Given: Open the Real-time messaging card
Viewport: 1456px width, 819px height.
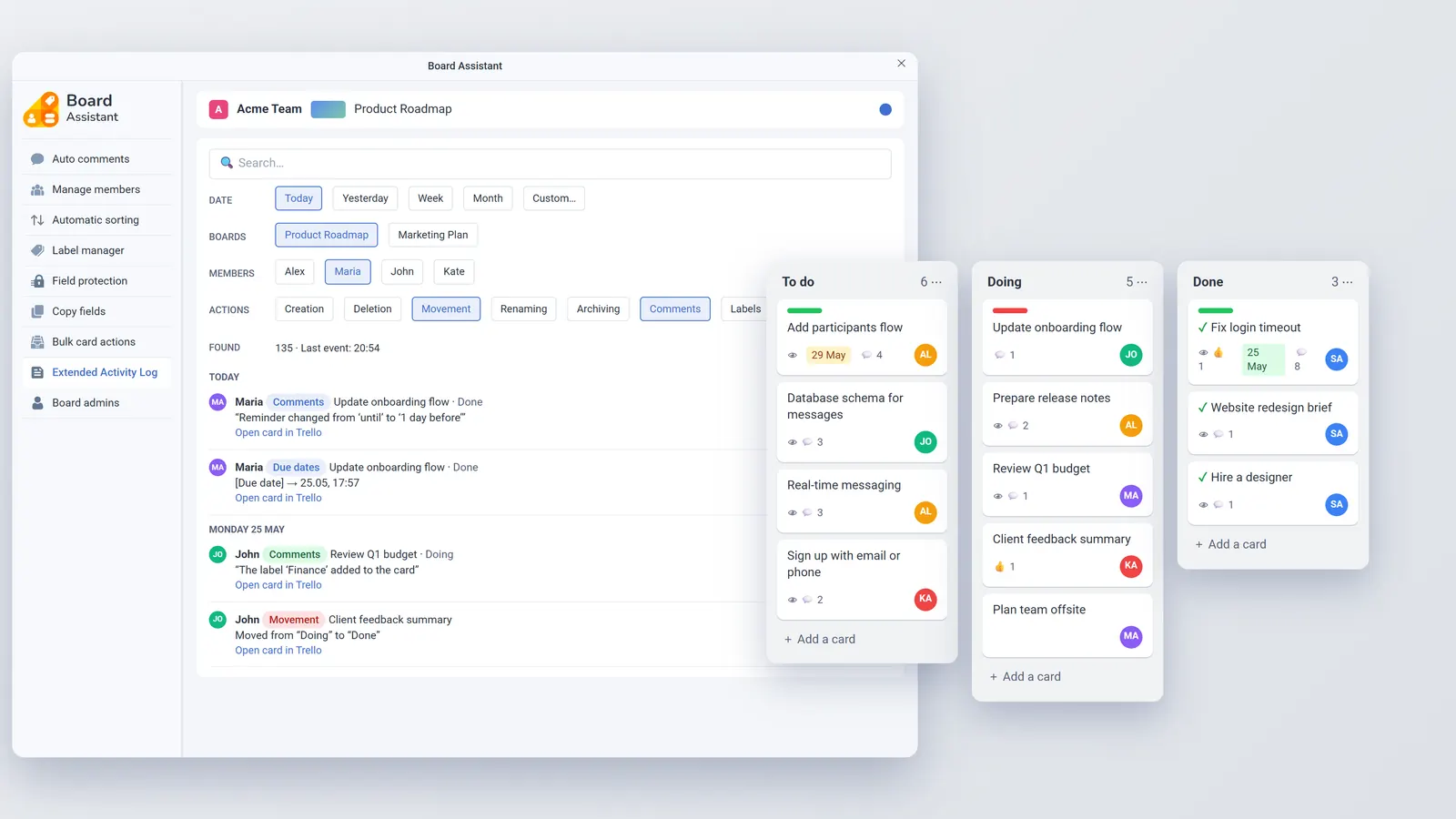Looking at the screenshot, I should [x=862, y=500].
